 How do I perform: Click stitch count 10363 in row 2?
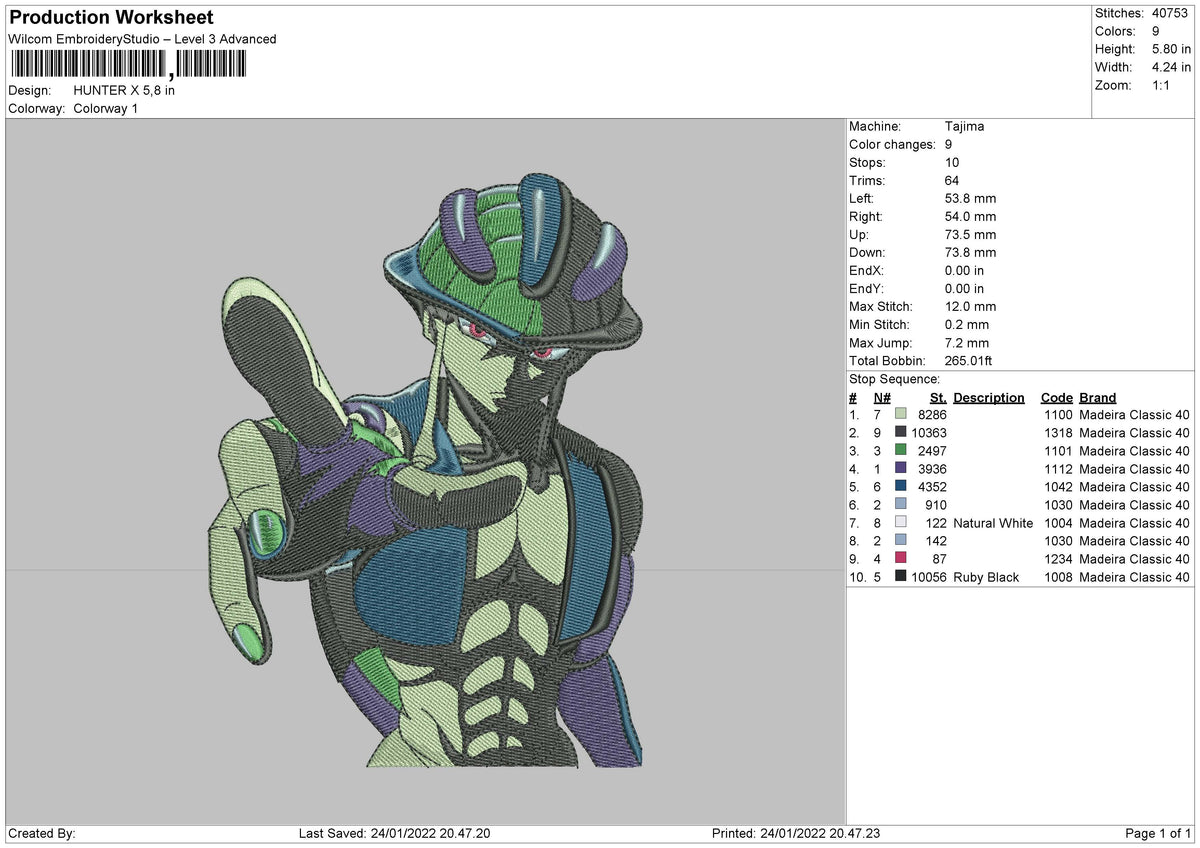pos(929,432)
